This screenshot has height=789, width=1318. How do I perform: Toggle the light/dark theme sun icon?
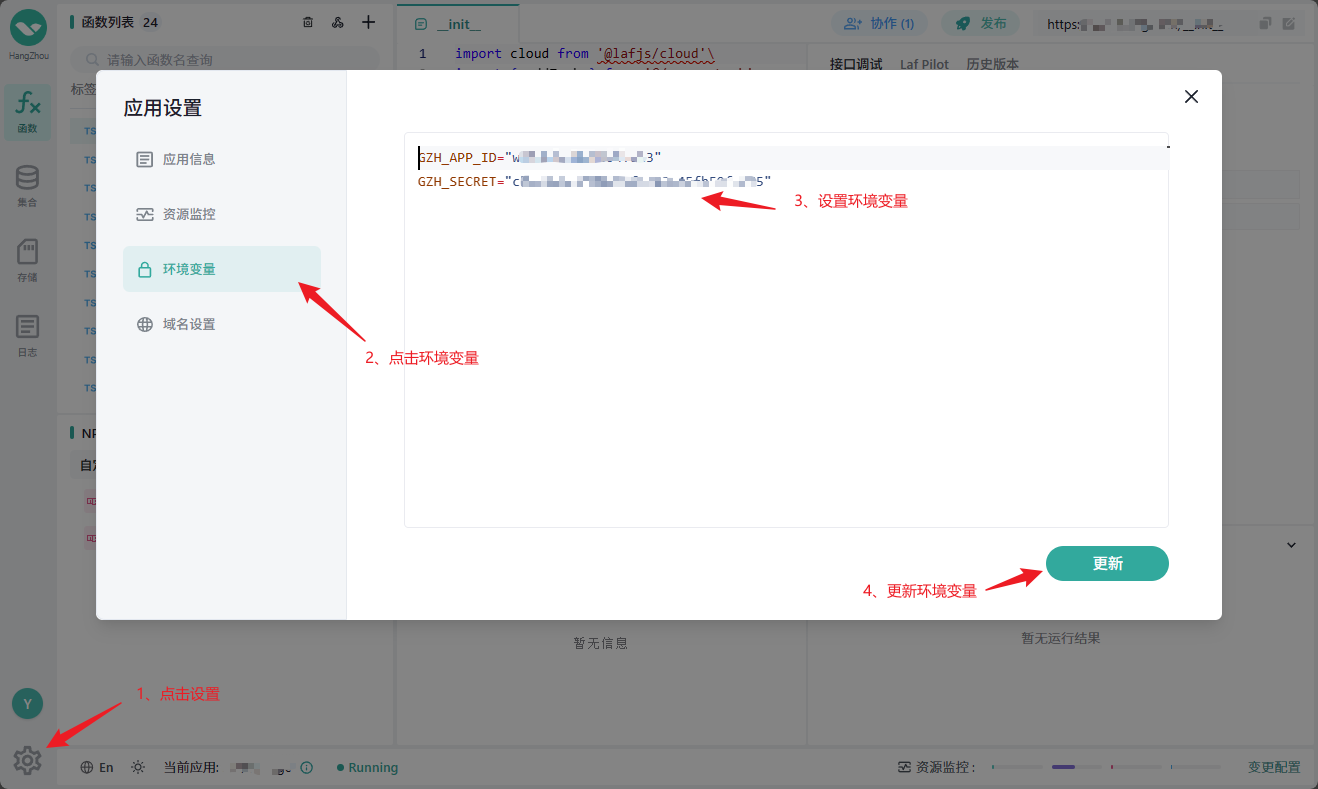[138, 767]
